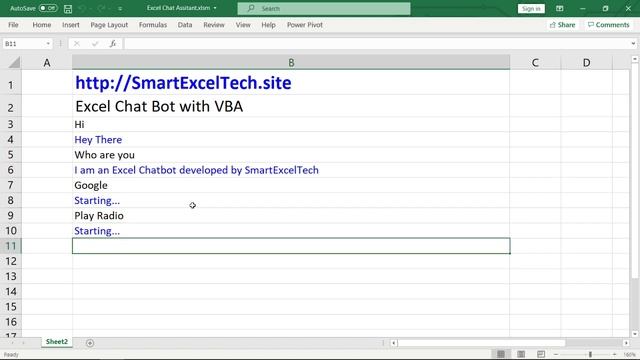Click the zoom percentage in status bar
Image resolution: width=640 pixels, height=360 pixels.
click(629, 354)
